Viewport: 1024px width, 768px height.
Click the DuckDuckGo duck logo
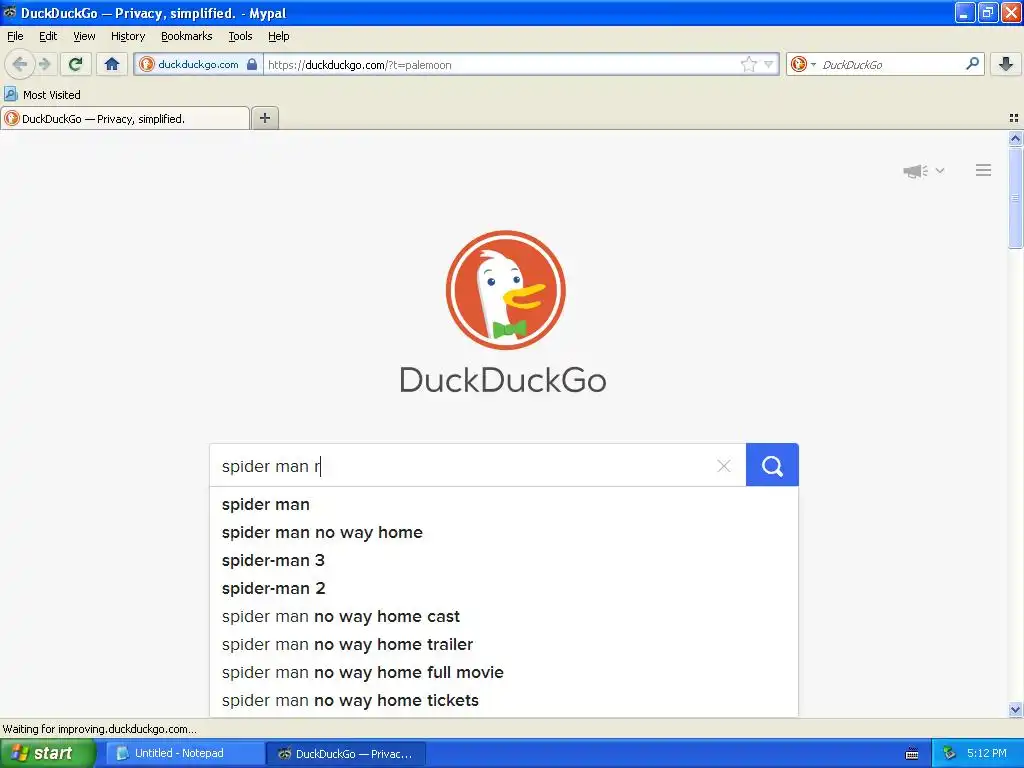coord(505,290)
